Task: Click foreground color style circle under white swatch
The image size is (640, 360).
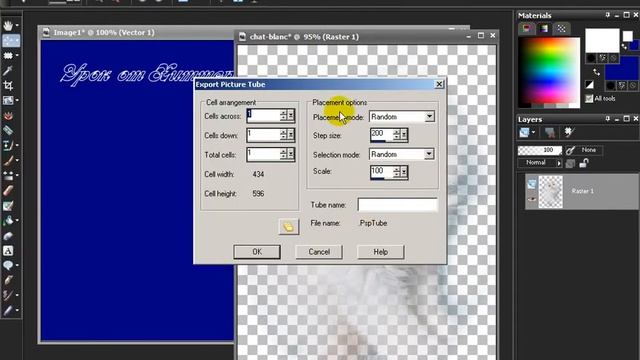Action: tap(591, 58)
